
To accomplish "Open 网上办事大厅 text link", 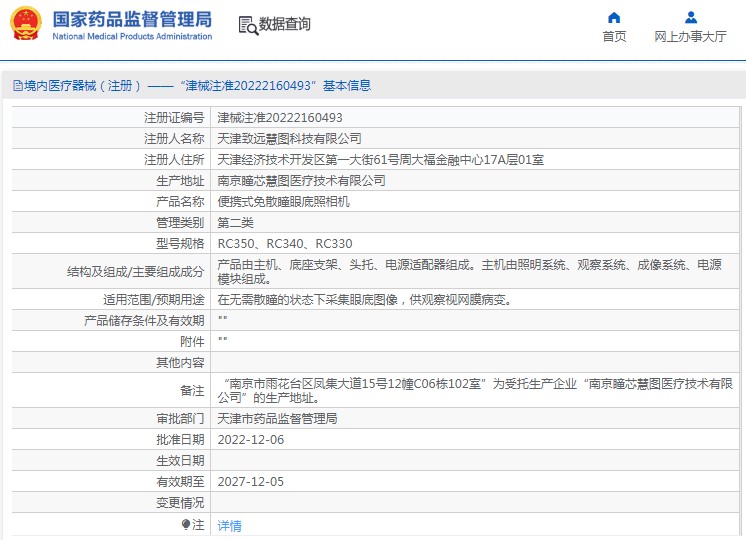I will [690, 37].
